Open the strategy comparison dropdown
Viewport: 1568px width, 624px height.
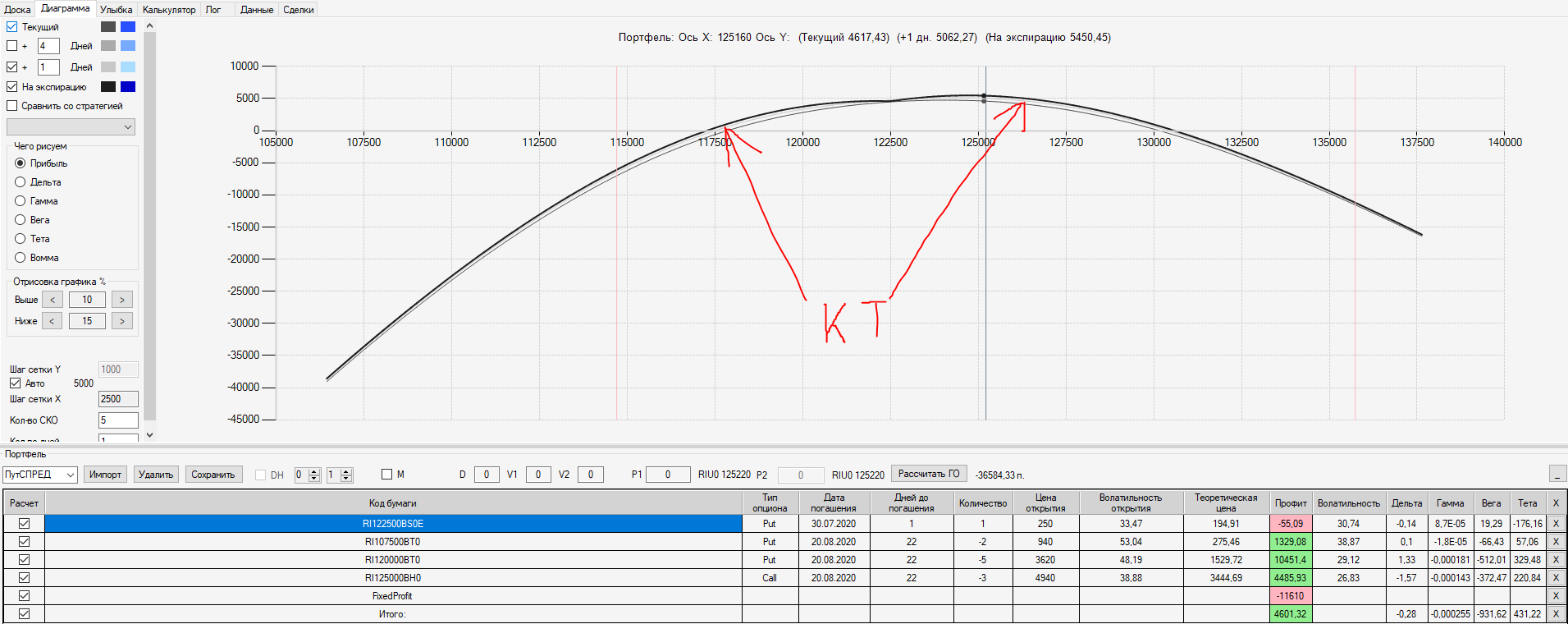click(71, 127)
